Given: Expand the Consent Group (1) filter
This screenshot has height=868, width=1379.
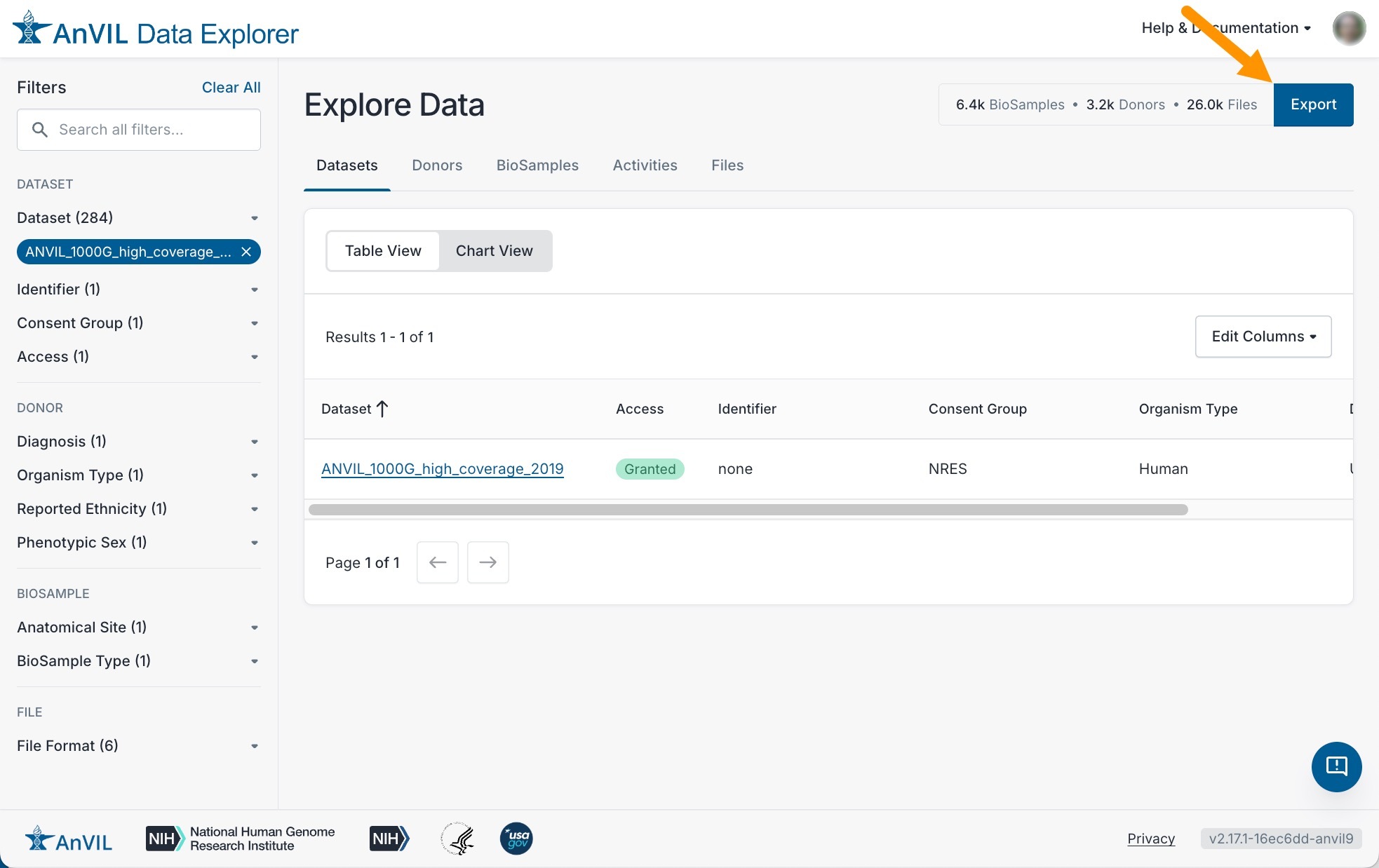Looking at the screenshot, I should point(139,323).
